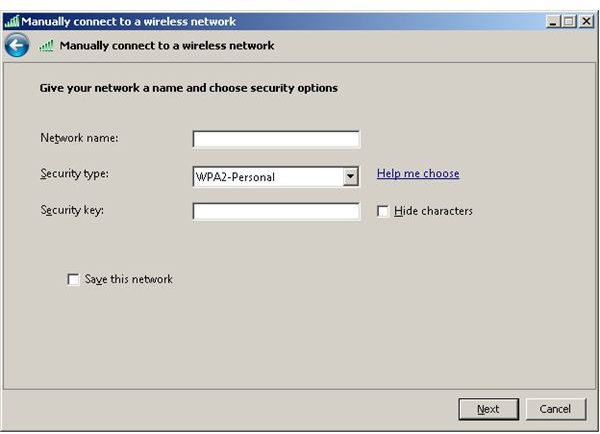Click the bold 'Give your network a name' heading
This screenshot has height=434, width=600.
click(189, 88)
